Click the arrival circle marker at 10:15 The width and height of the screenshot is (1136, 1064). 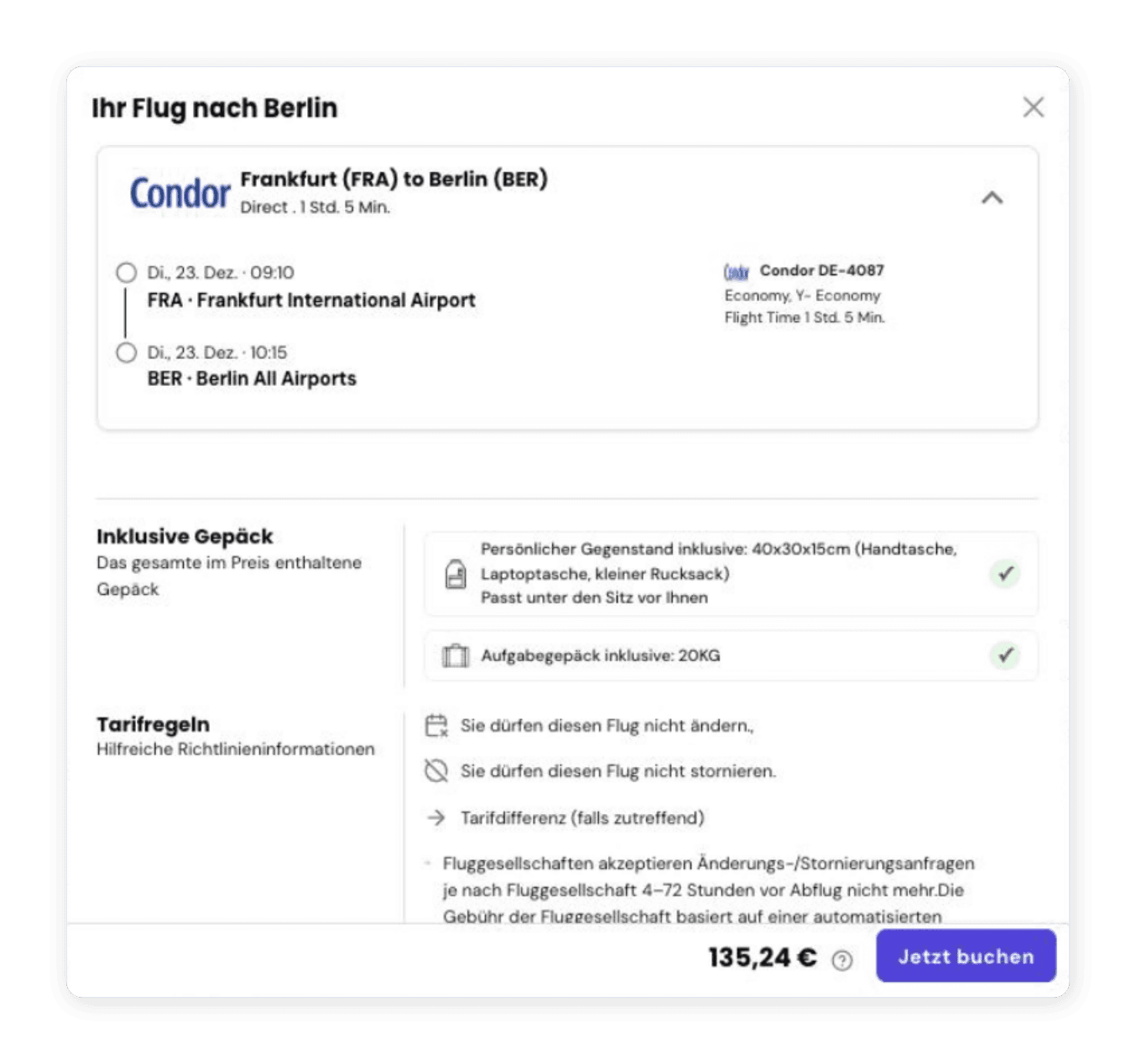coord(126,352)
